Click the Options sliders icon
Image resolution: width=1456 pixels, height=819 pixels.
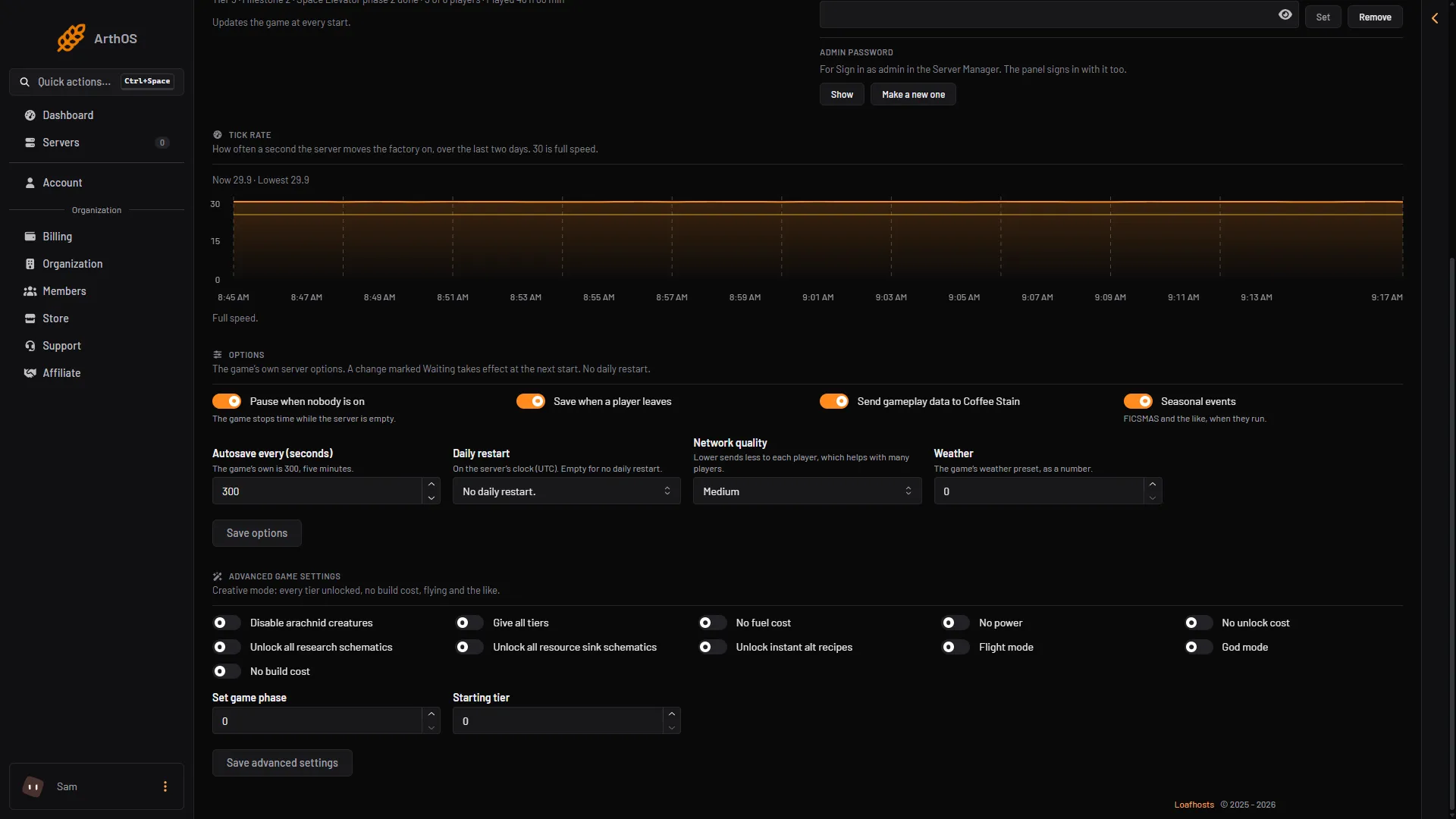coord(218,355)
